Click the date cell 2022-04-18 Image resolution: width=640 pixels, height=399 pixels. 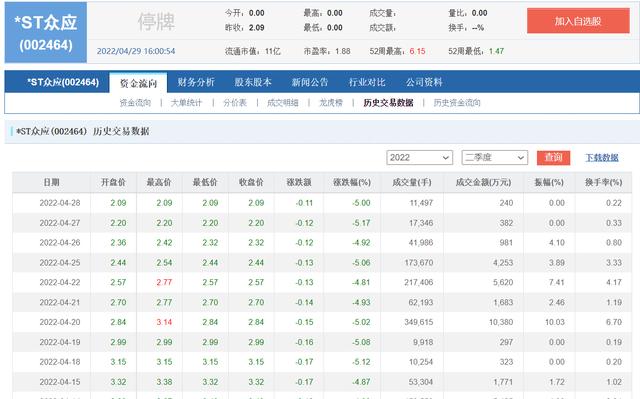point(60,362)
